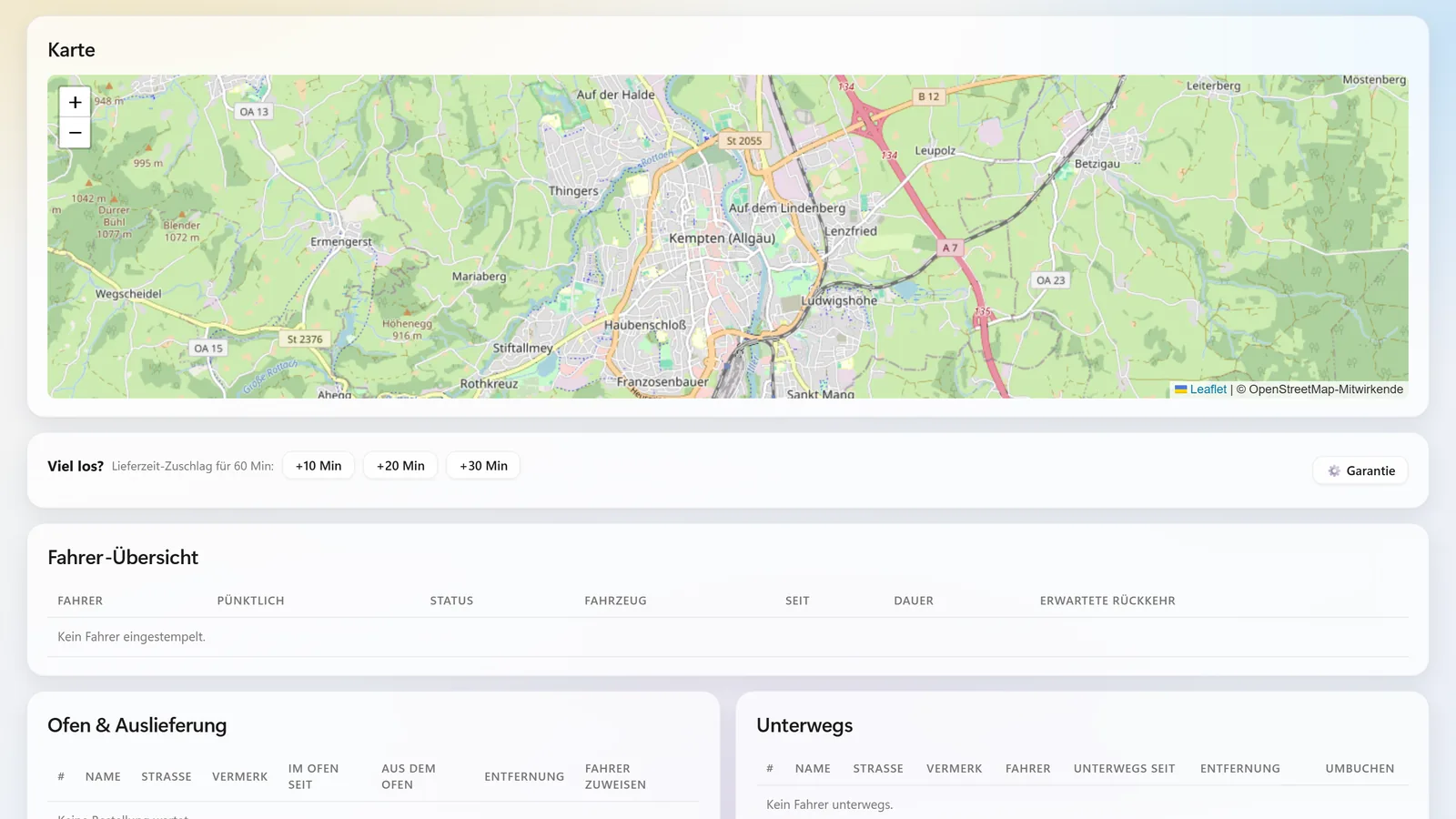1456x819 pixels.
Task: Click the OA 13 road shield on map
Action: [254, 112]
